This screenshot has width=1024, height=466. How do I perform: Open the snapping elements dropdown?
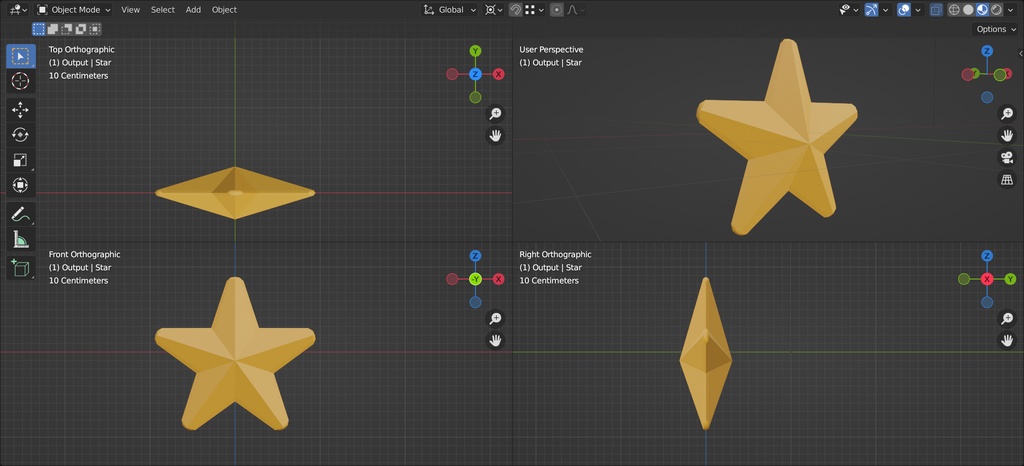coord(534,10)
